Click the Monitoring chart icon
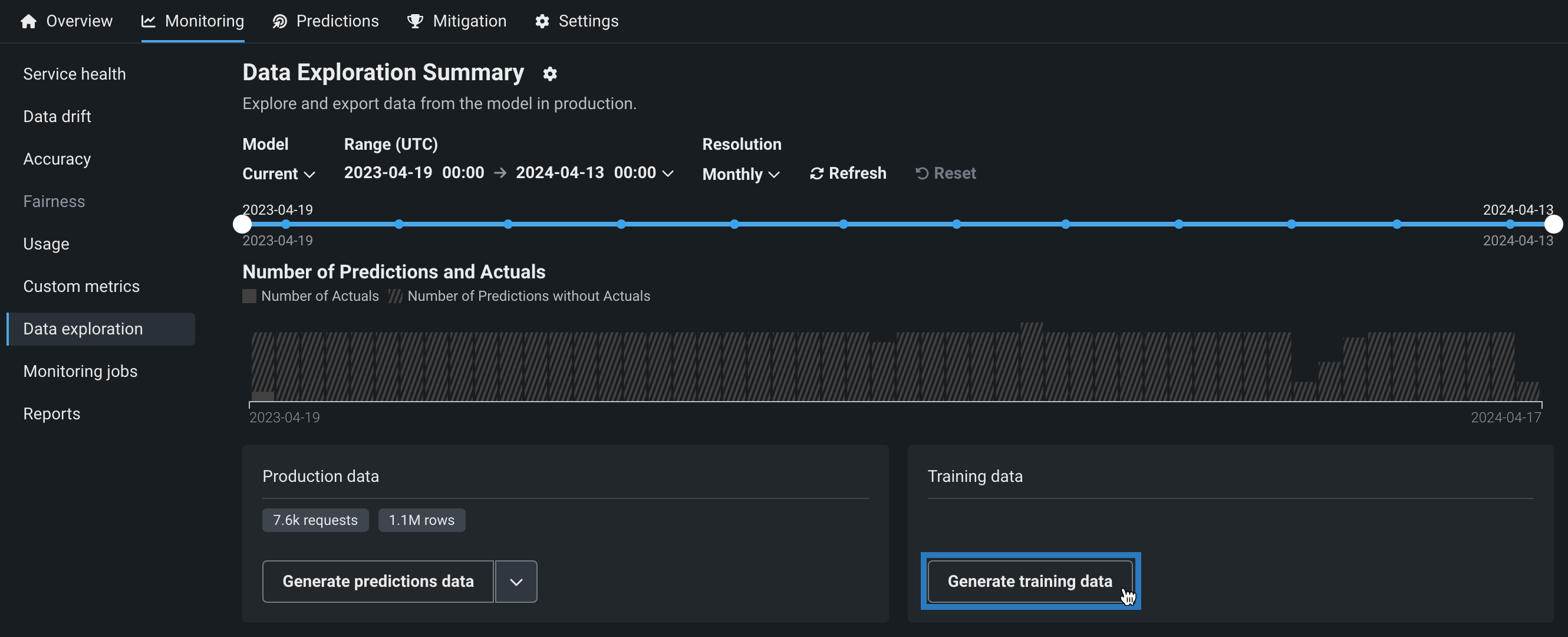This screenshot has width=1568, height=637. pos(148,21)
